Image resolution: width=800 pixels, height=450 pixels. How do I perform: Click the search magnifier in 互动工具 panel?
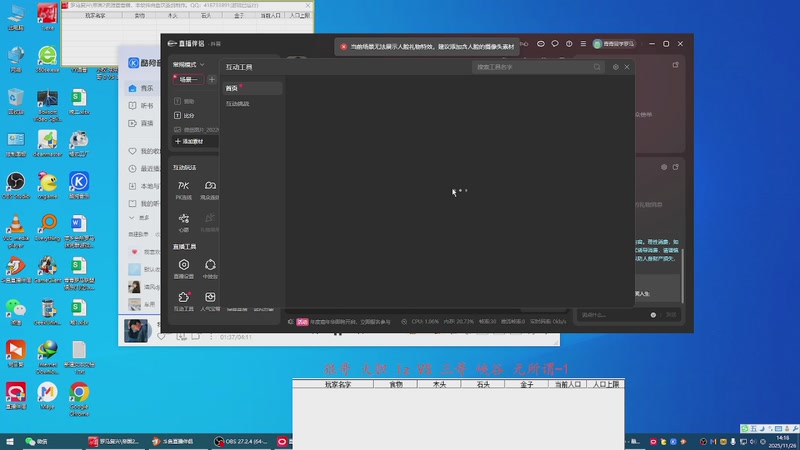tap(596, 67)
